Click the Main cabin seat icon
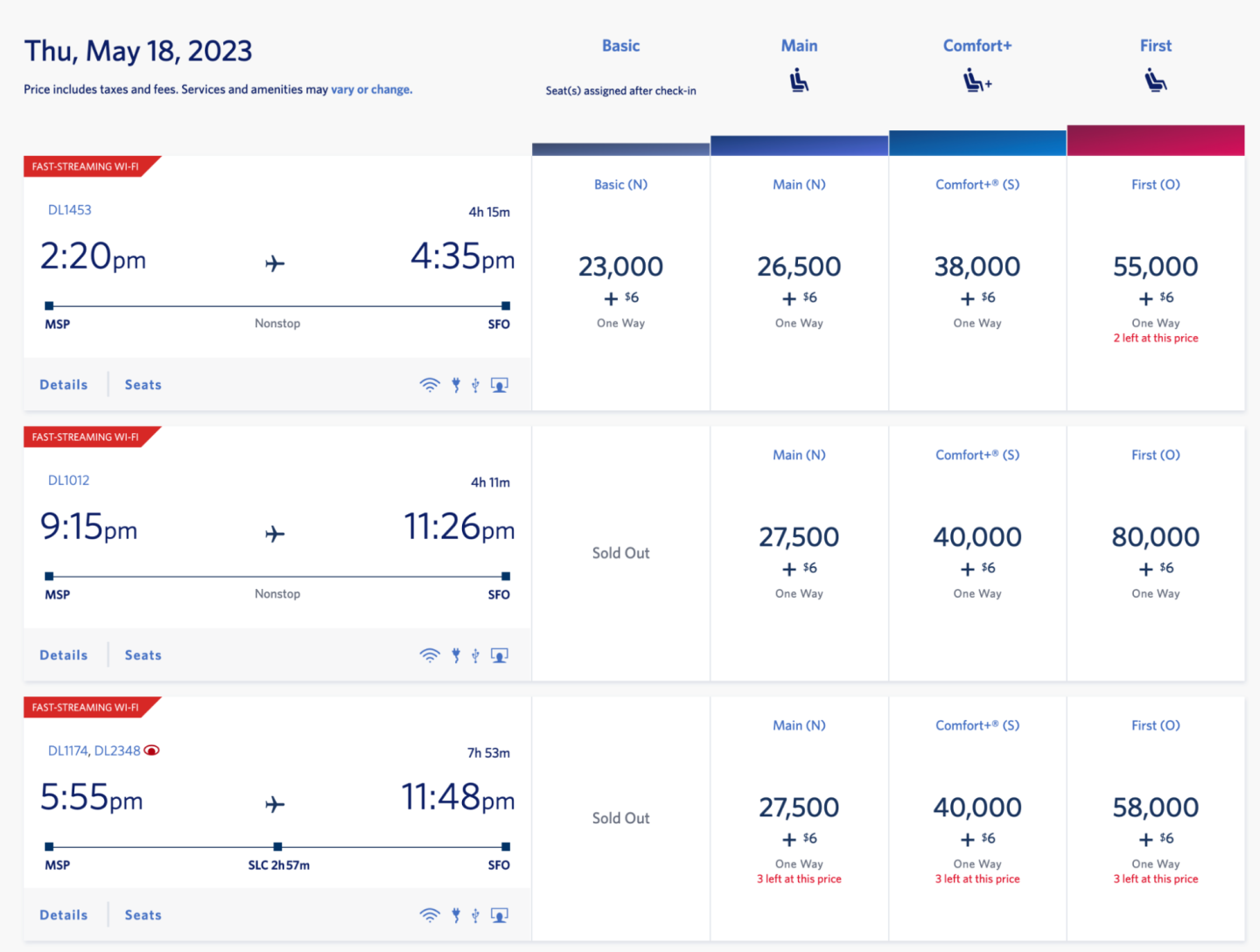This screenshot has height=952, width=1260. tap(799, 81)
